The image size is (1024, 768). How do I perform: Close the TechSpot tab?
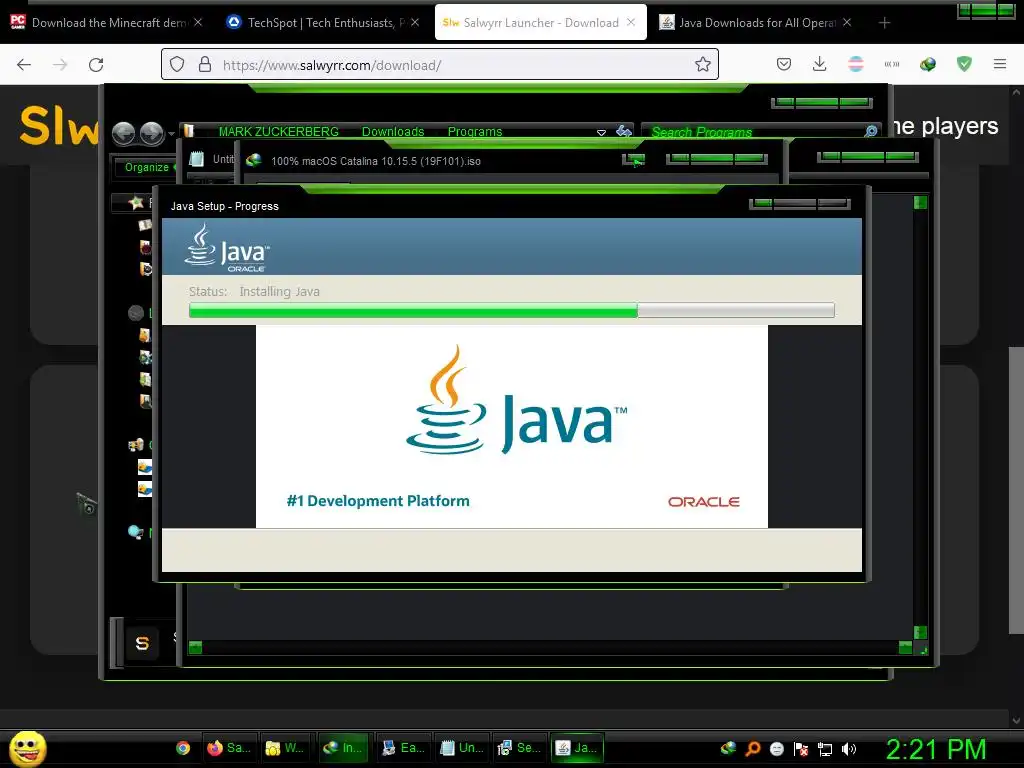coord(415,23)
